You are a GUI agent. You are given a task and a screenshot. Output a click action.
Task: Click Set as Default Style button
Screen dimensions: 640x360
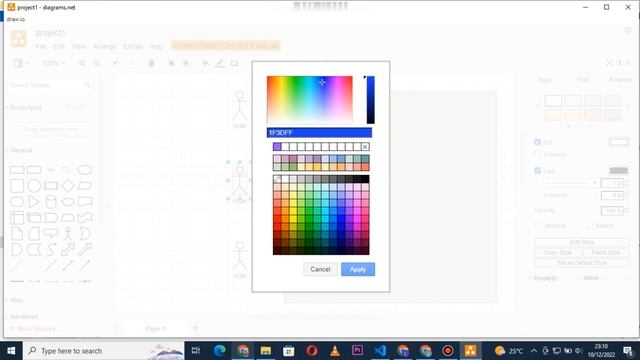pyautogui.click(x=582, y=263)
